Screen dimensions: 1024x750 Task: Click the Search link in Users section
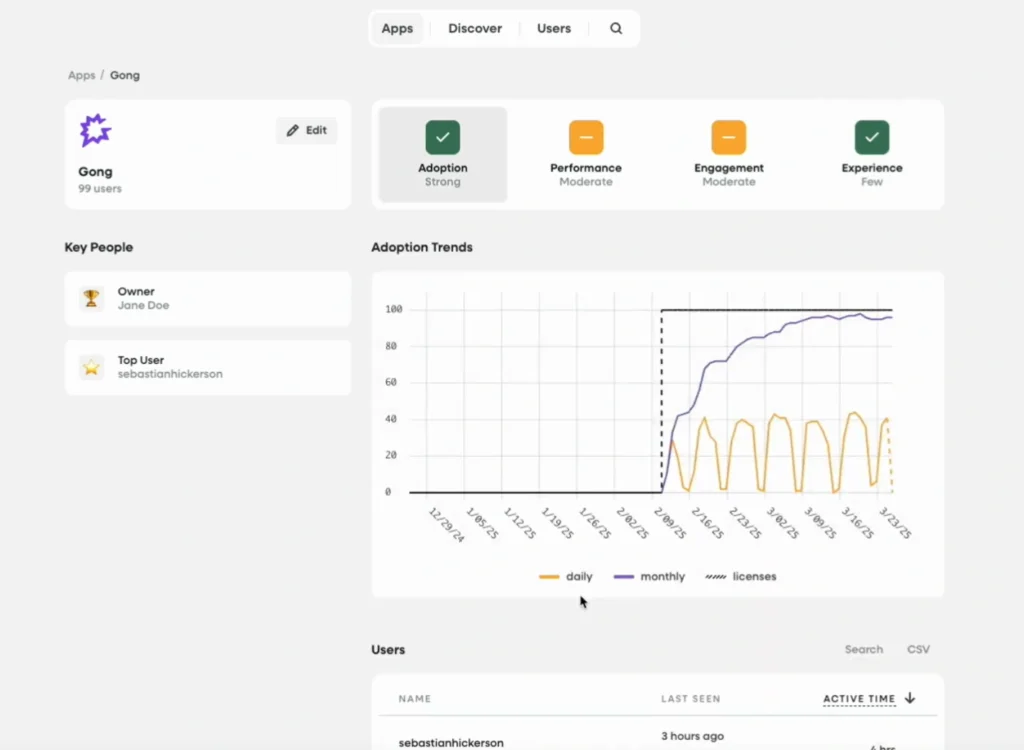(x=863, y=649)
